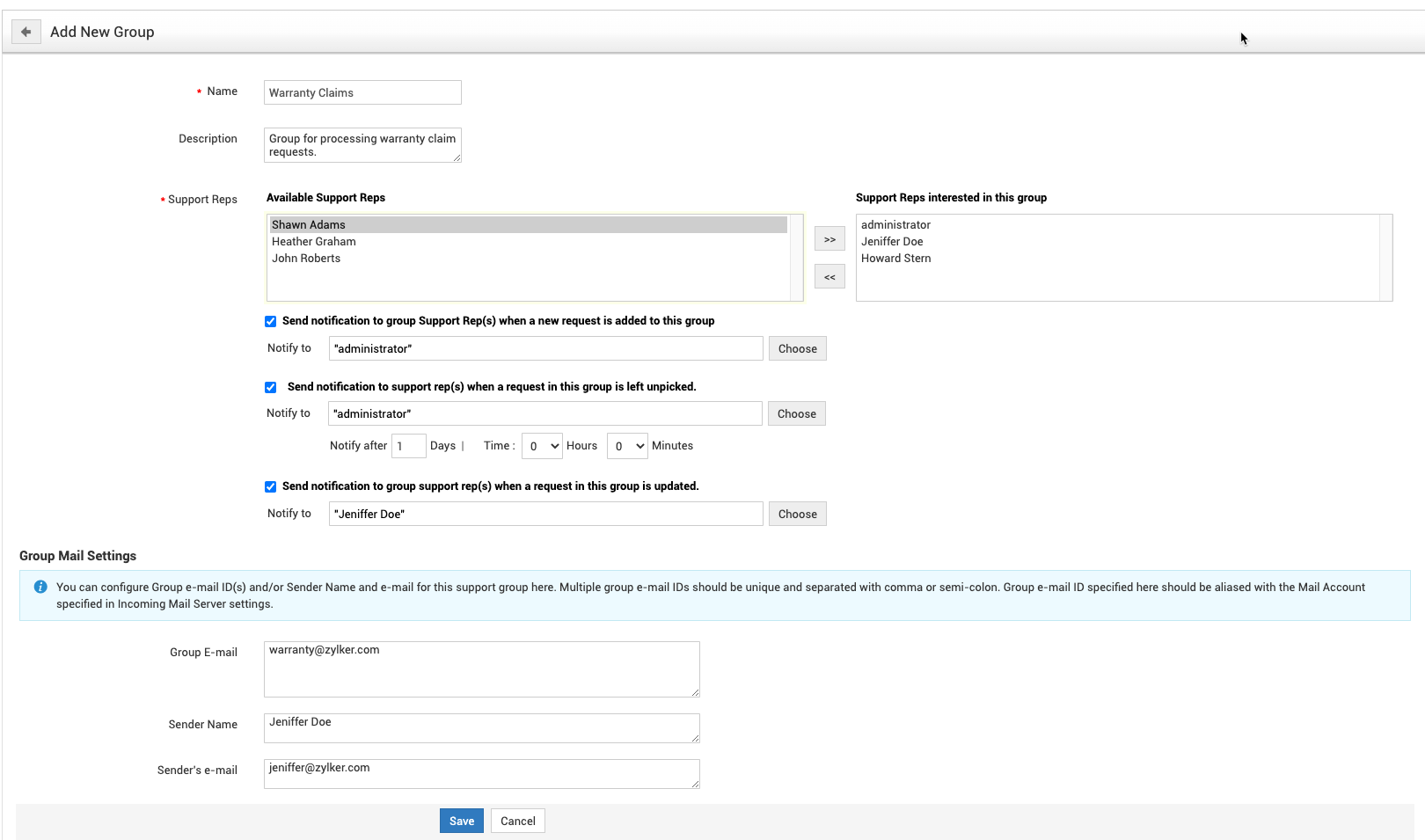Uncheck the unpicked request notification checkbox

(271, 388)
